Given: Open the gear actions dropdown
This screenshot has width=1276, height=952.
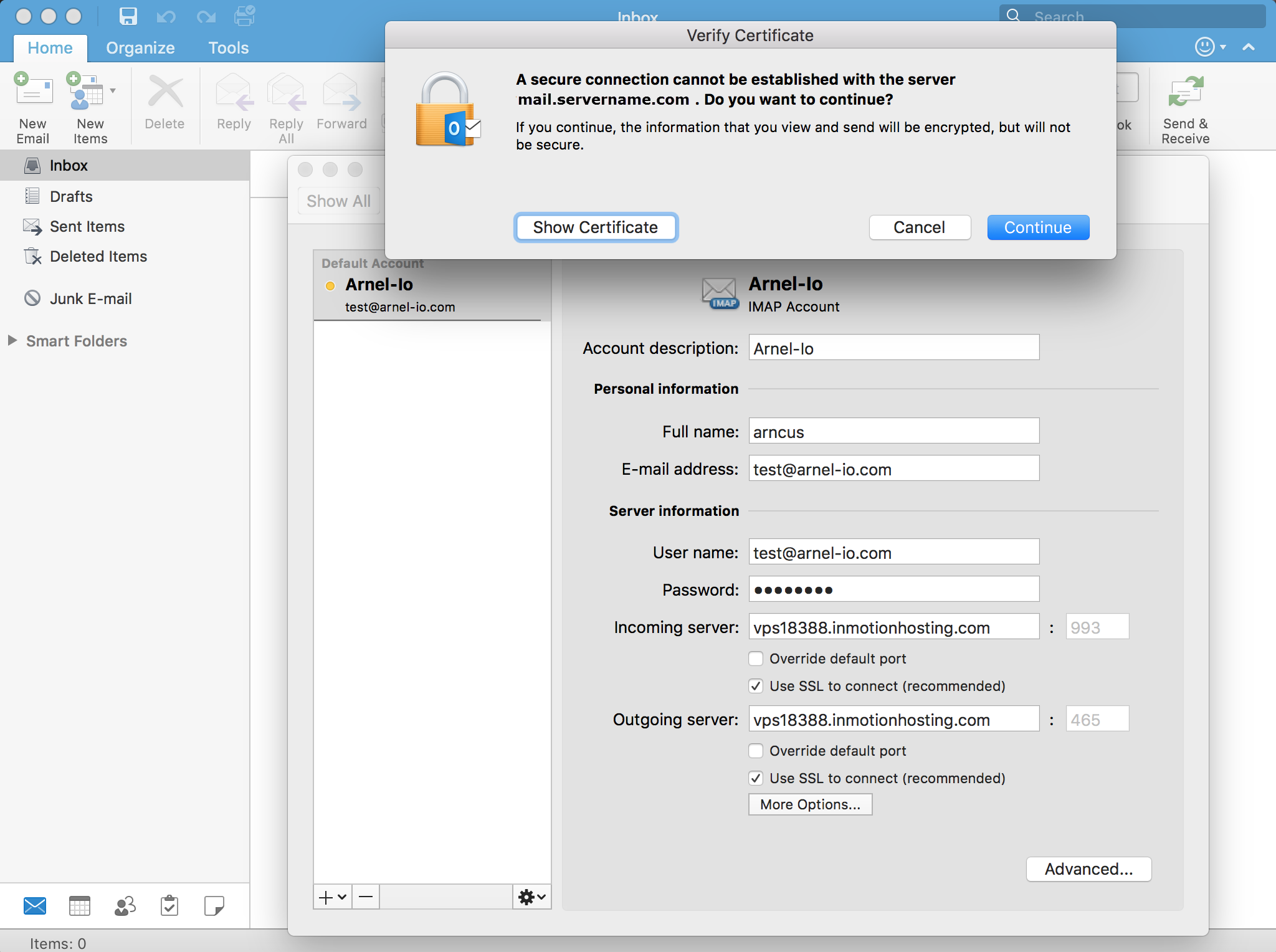Looking at the screenshot, I should tap(531, 897).
